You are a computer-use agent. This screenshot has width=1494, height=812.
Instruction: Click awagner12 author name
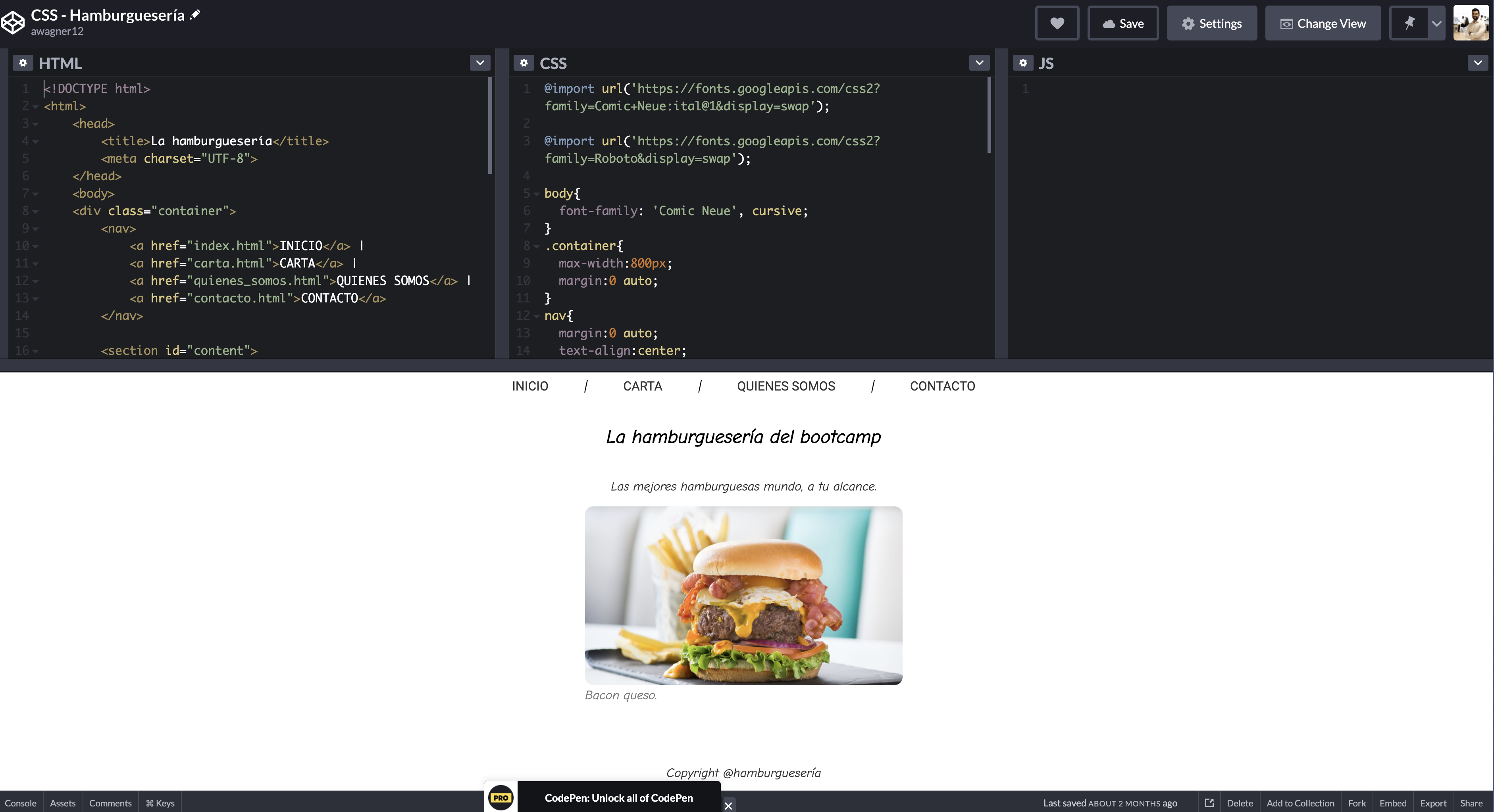(x=57, y=31)
